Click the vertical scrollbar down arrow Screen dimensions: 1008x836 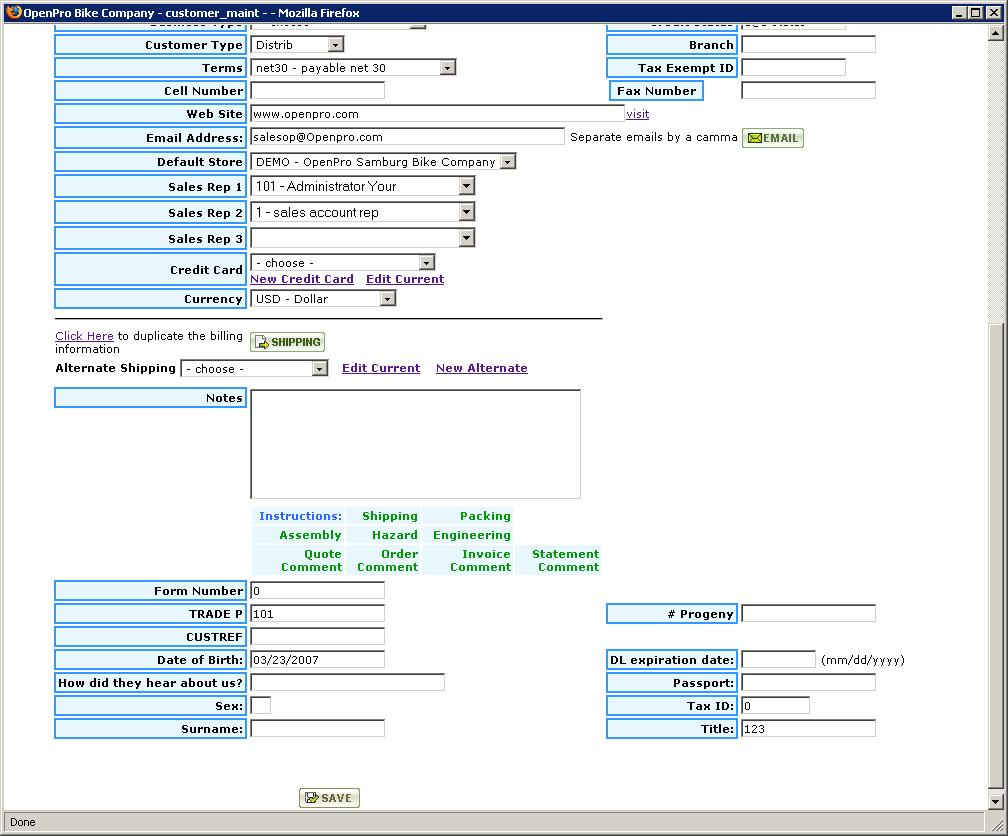coord(995,801)
